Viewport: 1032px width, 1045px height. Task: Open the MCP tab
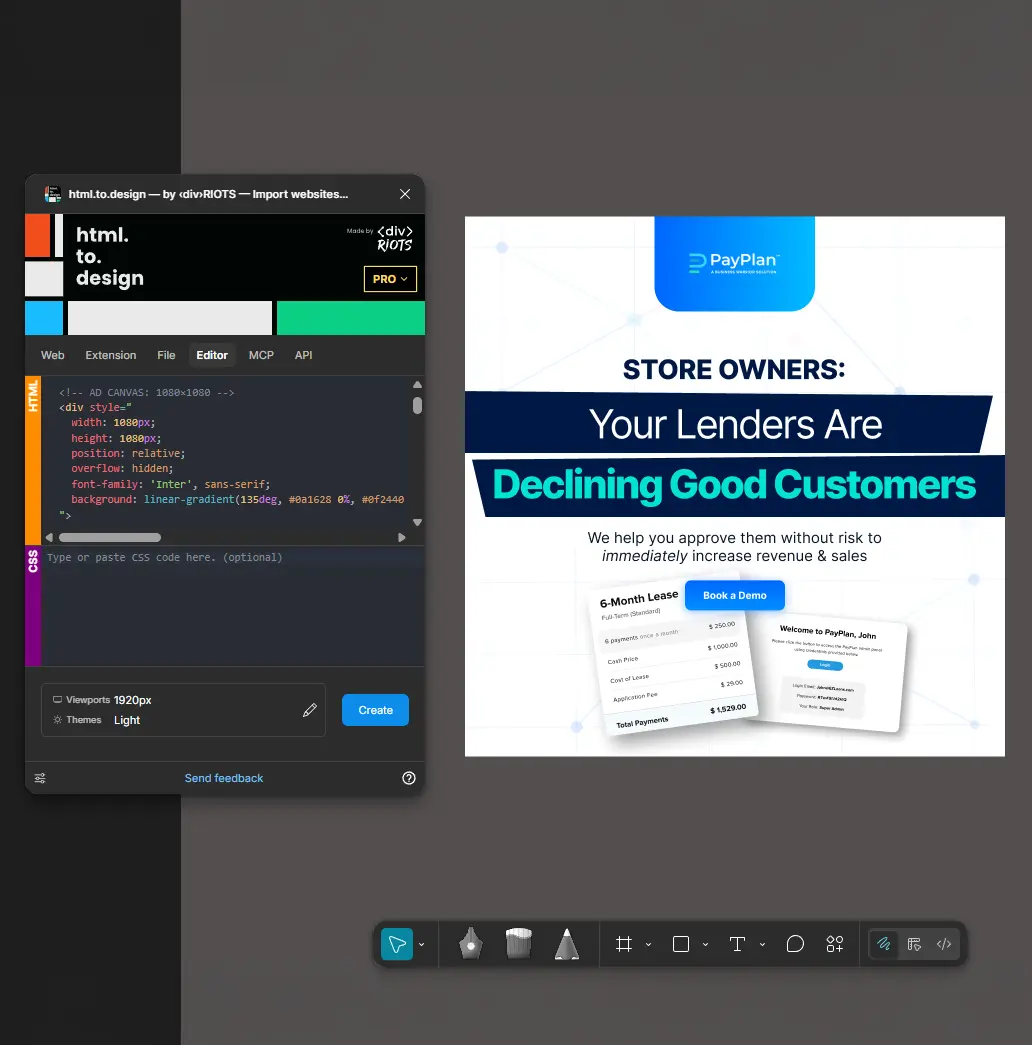click(x=261, y=355)
